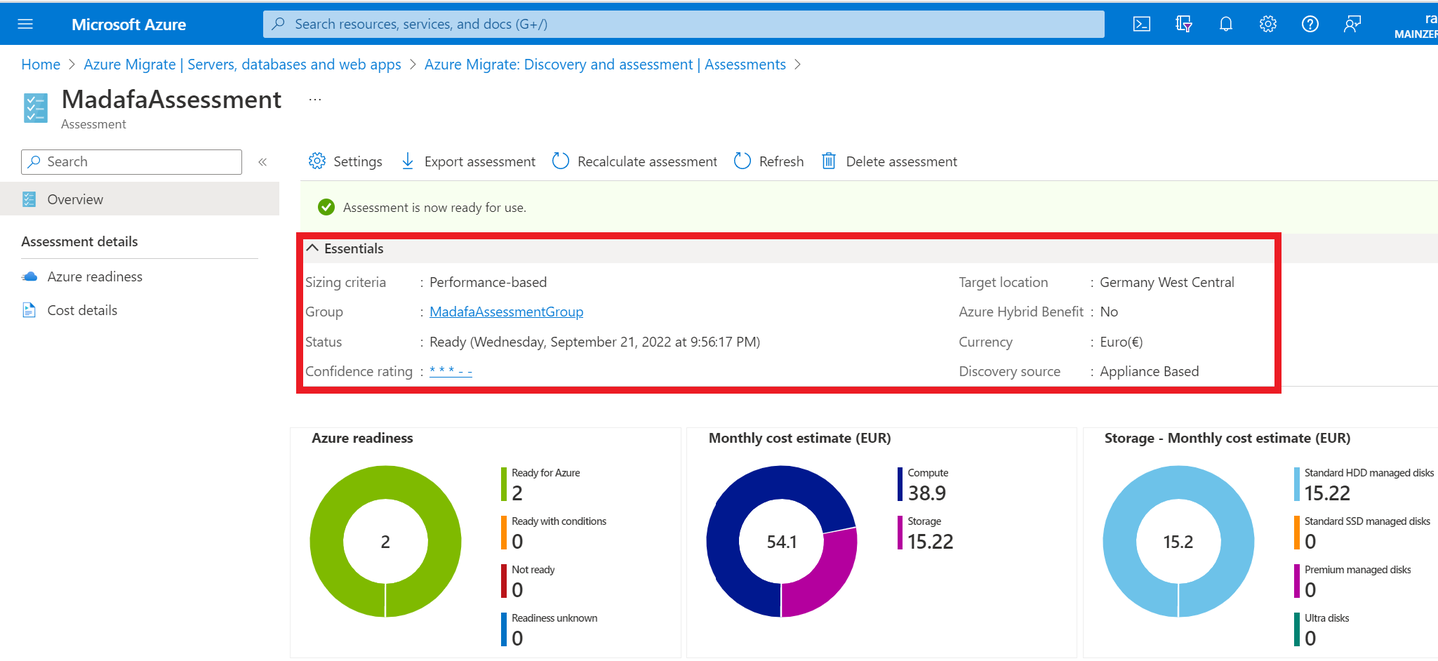Click the green success checkmark icon
Image resolution: width=1438 pixels, height=661 pixels.
(x=326, y=207)
